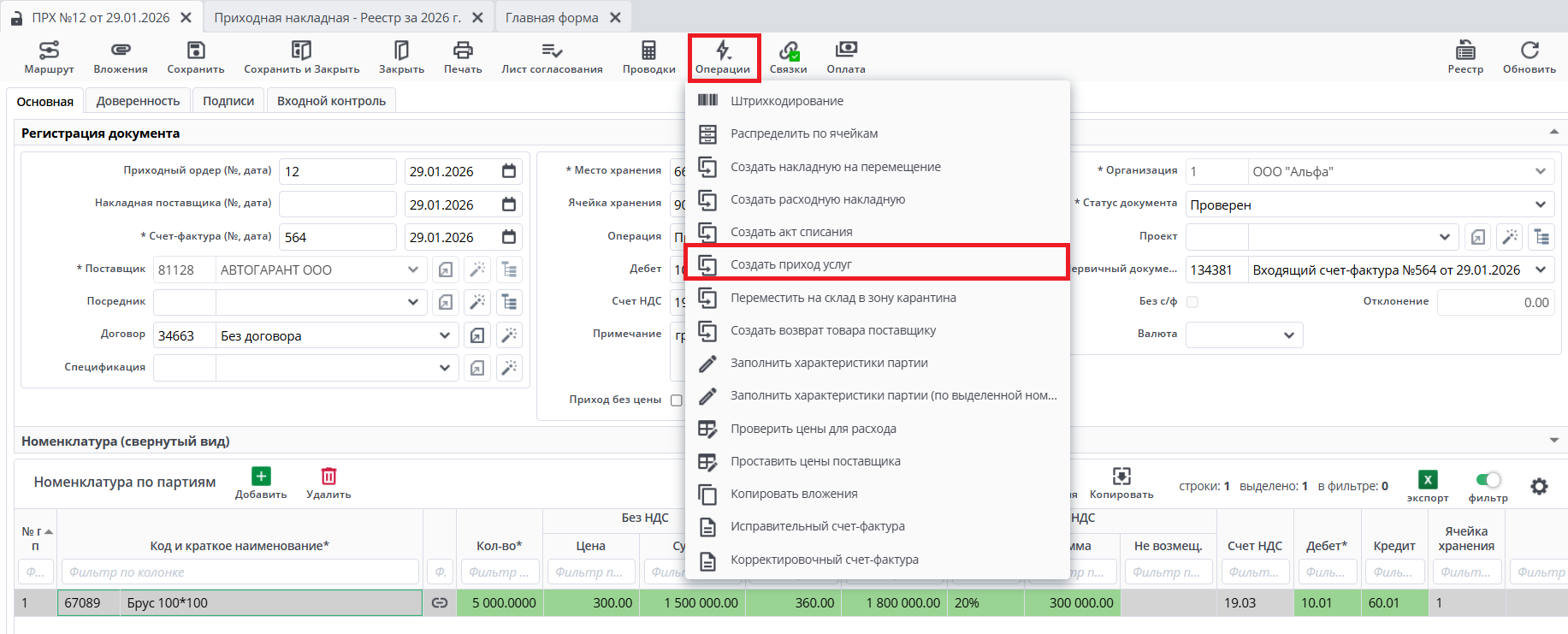
Task: Copy rows with the Копировать button
Action: (1121, 483)
